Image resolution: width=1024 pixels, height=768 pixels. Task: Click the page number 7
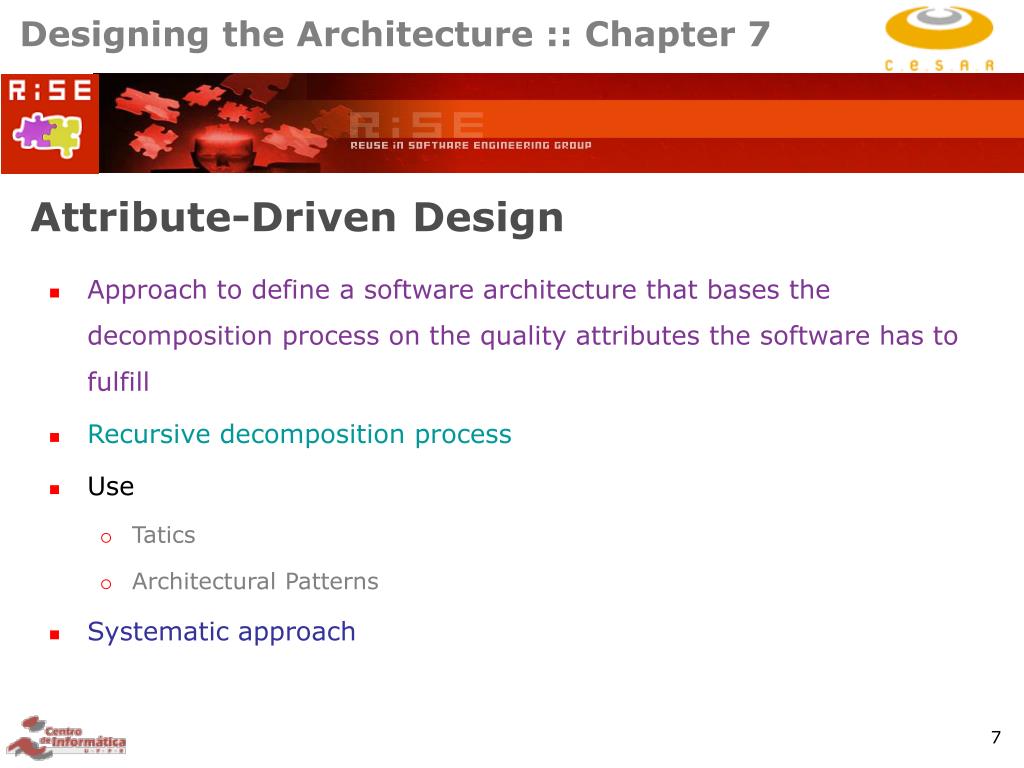[x=996, y=737]
